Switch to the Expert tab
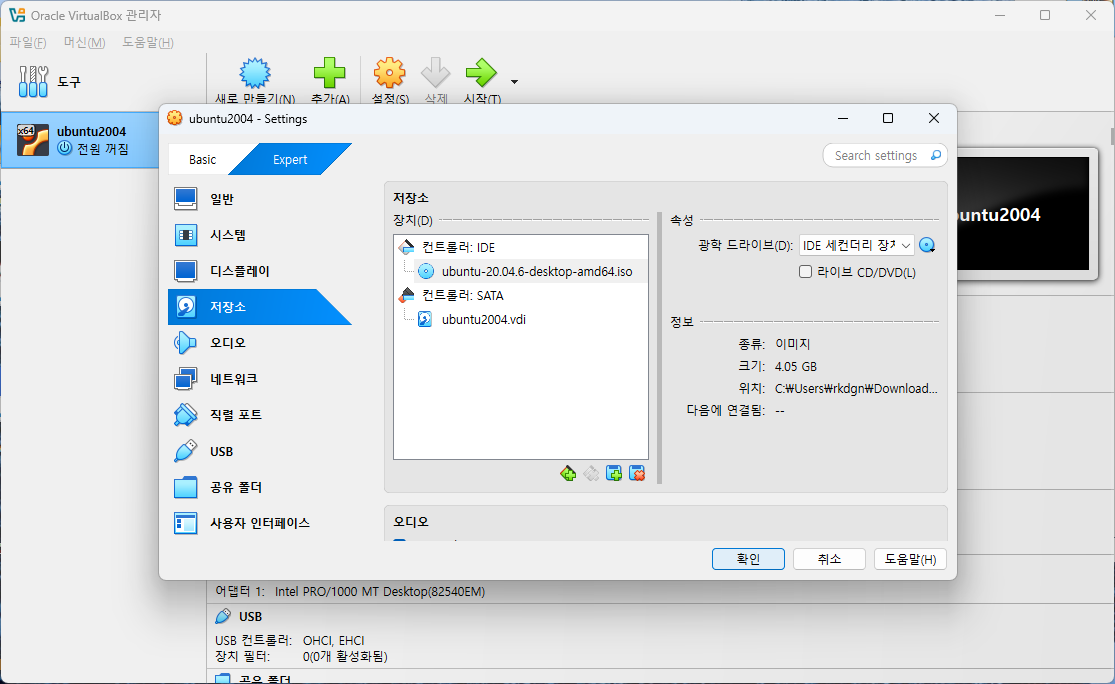 pyautogui.click(x=290, y=160)
